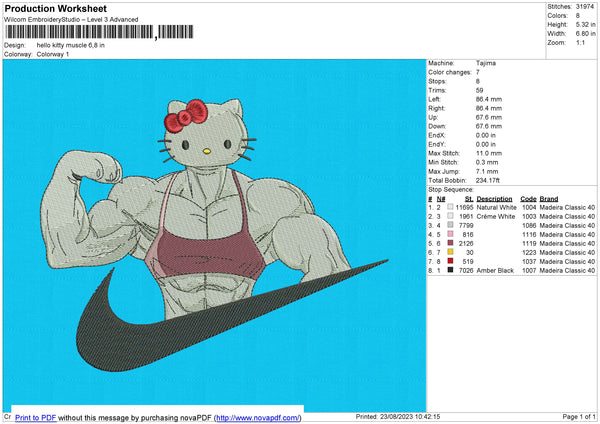The width and height of the screenshot is (600, 424).
Task: Click the red swatch for code 1037
Action: point(450,261)
